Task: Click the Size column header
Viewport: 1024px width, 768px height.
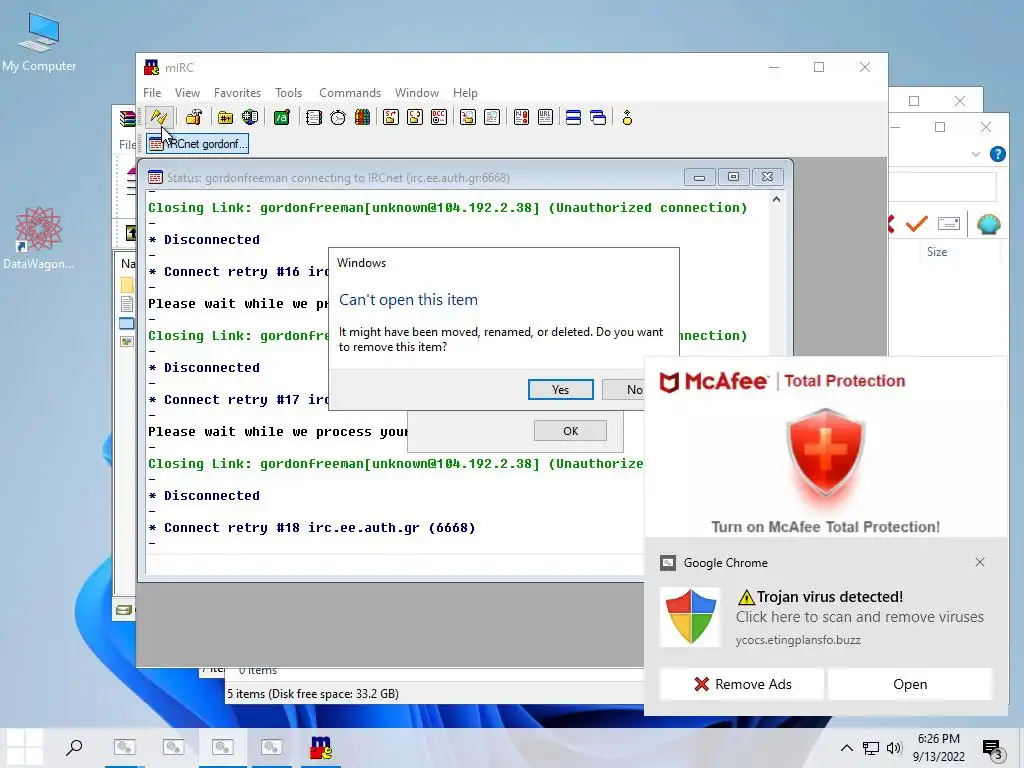Action: 936,251
